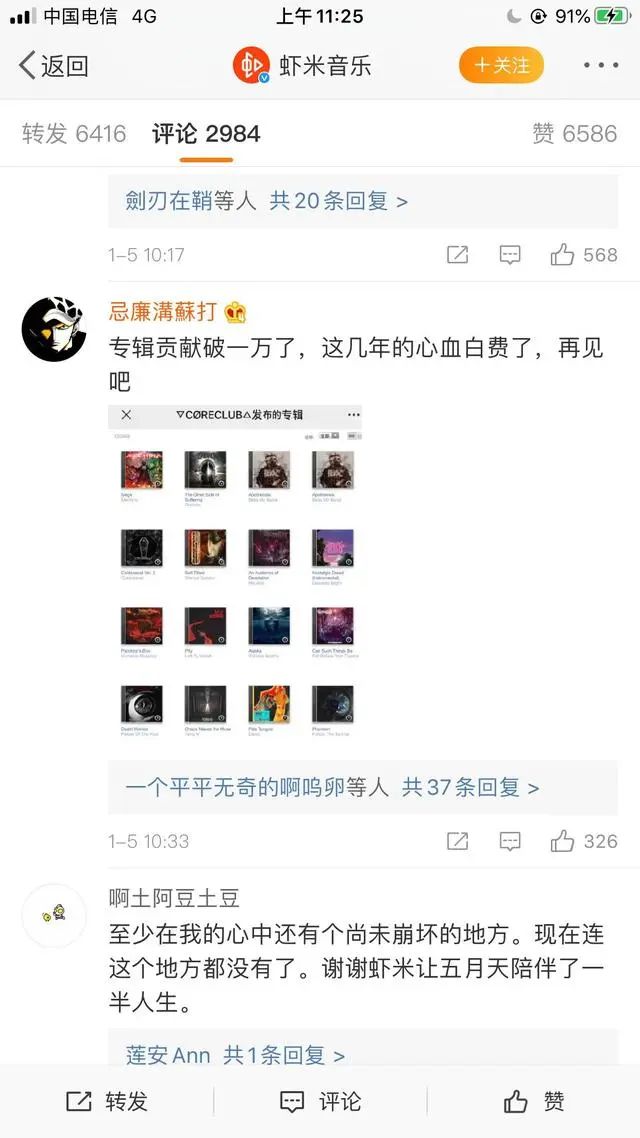The height and width of the screenshot is (1138, 640).
Task: Reply to 忌廉溝蘇打's comment via bubble icon
Action: point(510,841)
